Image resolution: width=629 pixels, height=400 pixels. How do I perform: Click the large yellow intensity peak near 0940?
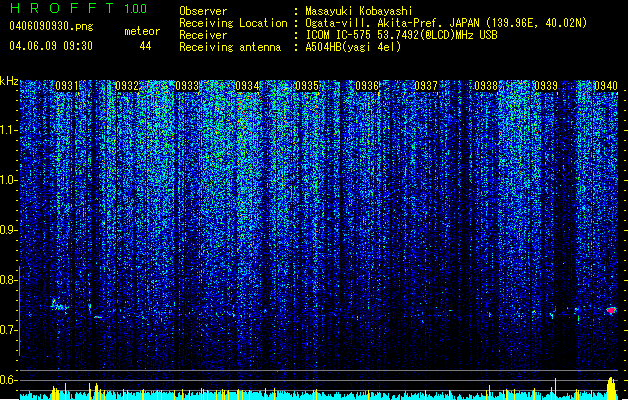(611, 388)
